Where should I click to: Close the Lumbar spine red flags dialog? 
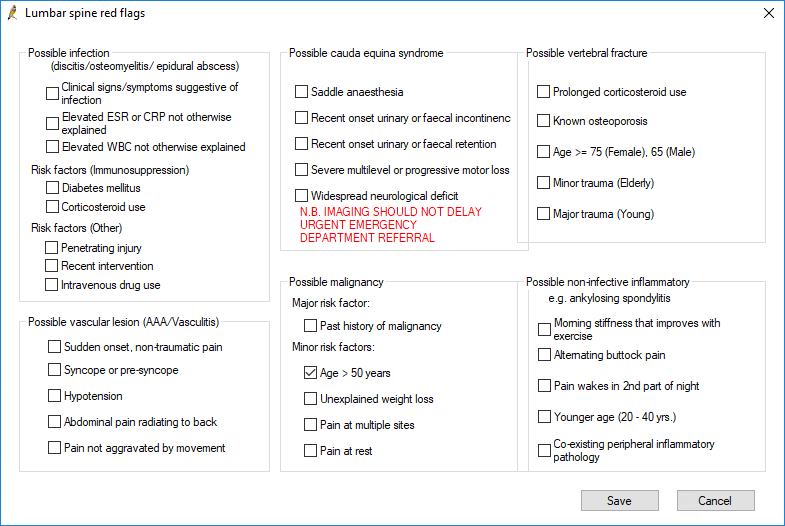point(768,13)
